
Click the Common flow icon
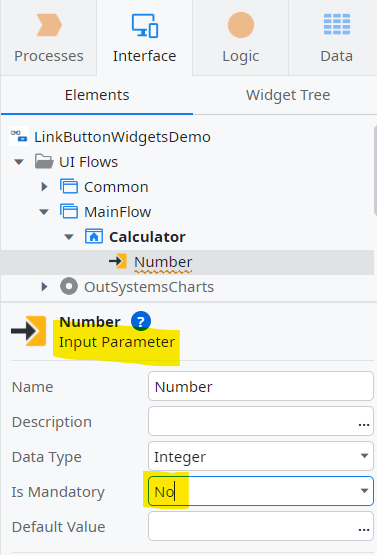coord(69,186)
